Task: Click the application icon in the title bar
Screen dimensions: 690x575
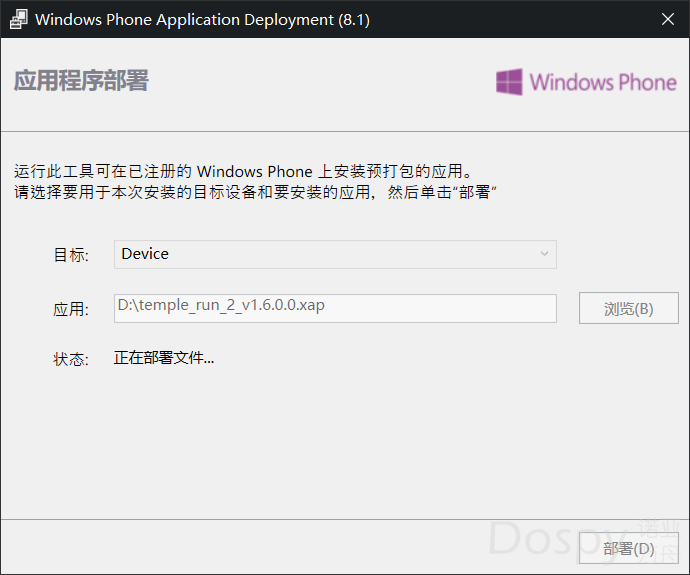Action: click(x=17, y=20)
